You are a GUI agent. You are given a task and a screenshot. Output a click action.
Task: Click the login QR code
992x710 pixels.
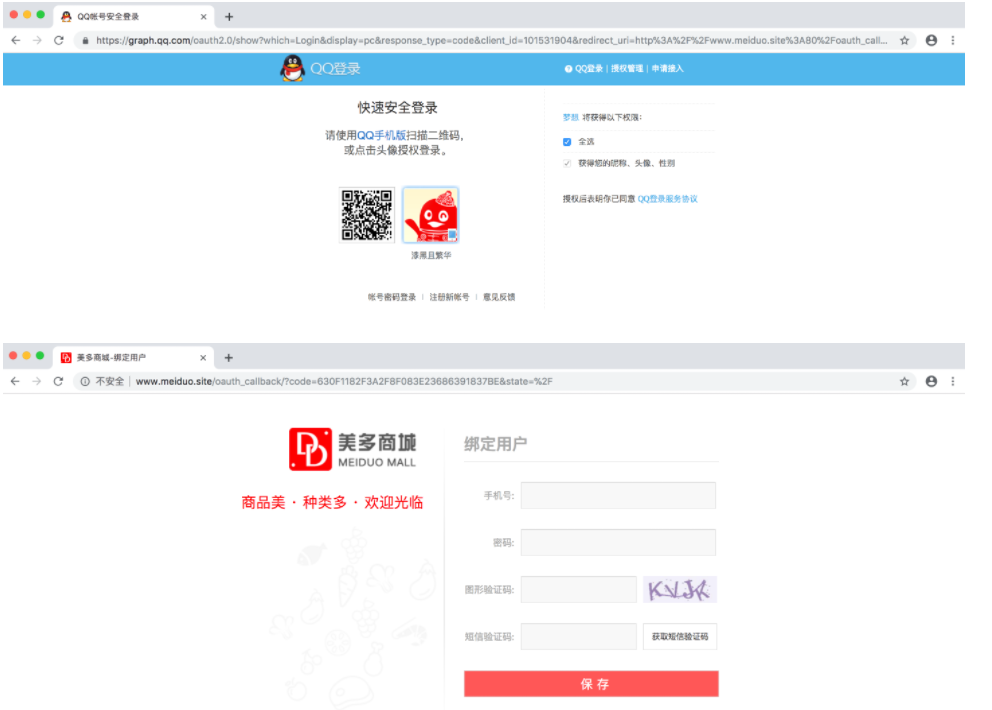click(x=367, y=215)
